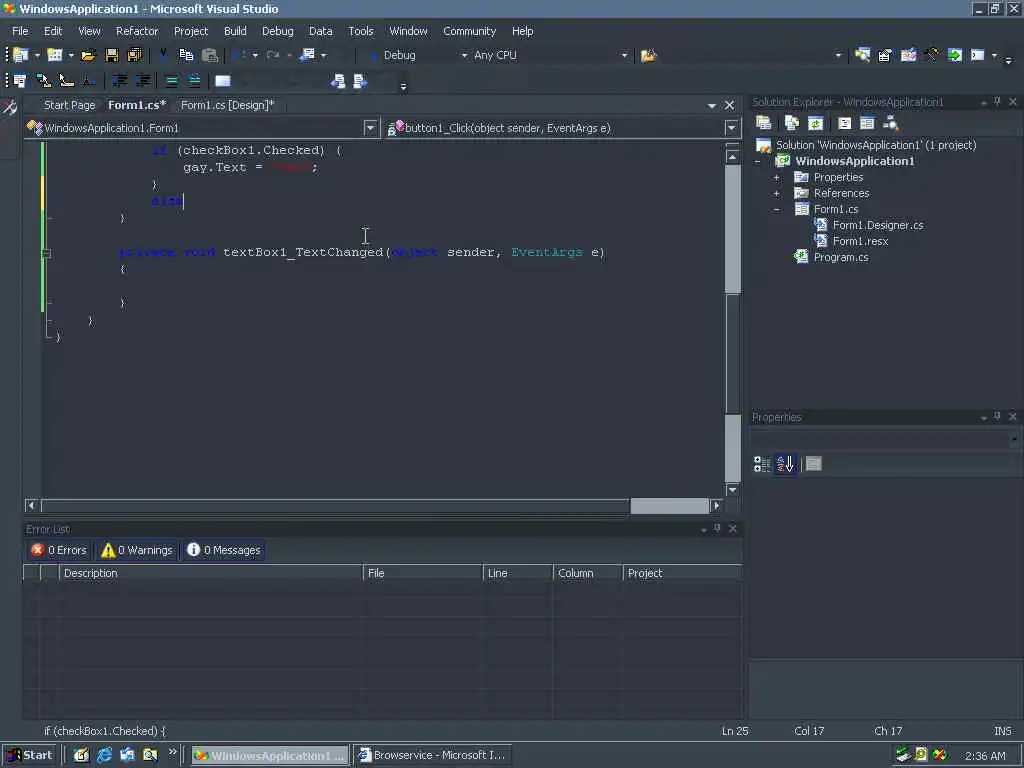Image resolution: width=1024 pixels, height=768 pixels.
Task: Comment out the selected lines icon
Action: 171,81
